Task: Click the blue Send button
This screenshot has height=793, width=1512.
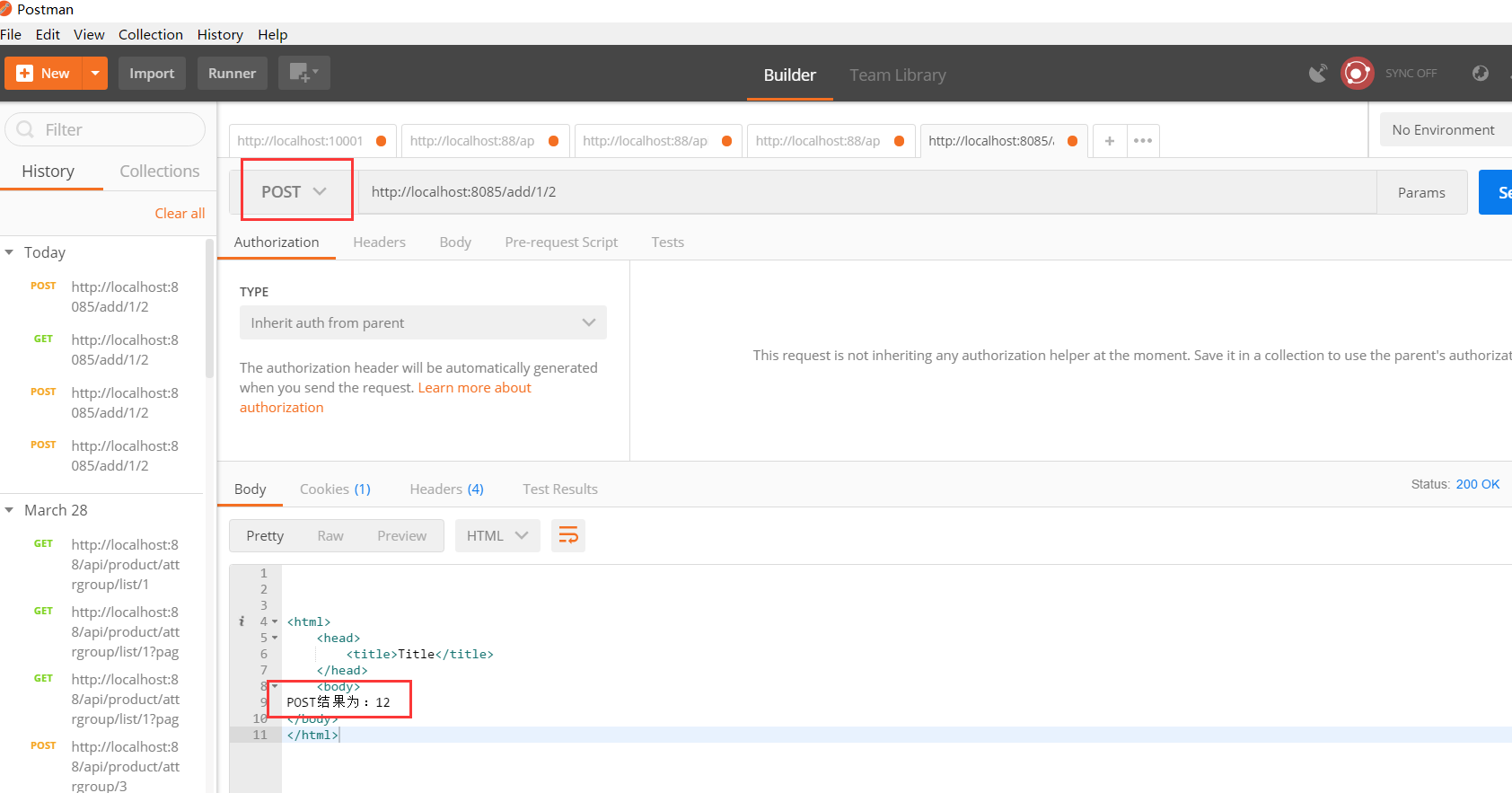Action: tap(1496, 192)
